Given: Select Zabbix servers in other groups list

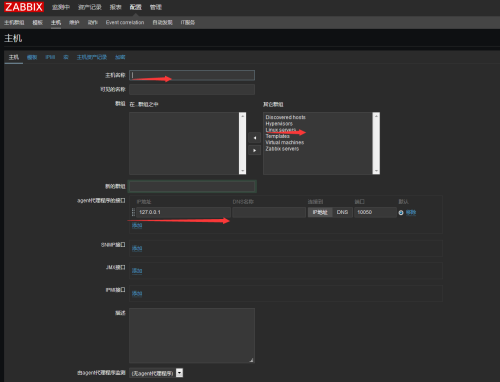Looking at the screenshot, I should 282,149.
